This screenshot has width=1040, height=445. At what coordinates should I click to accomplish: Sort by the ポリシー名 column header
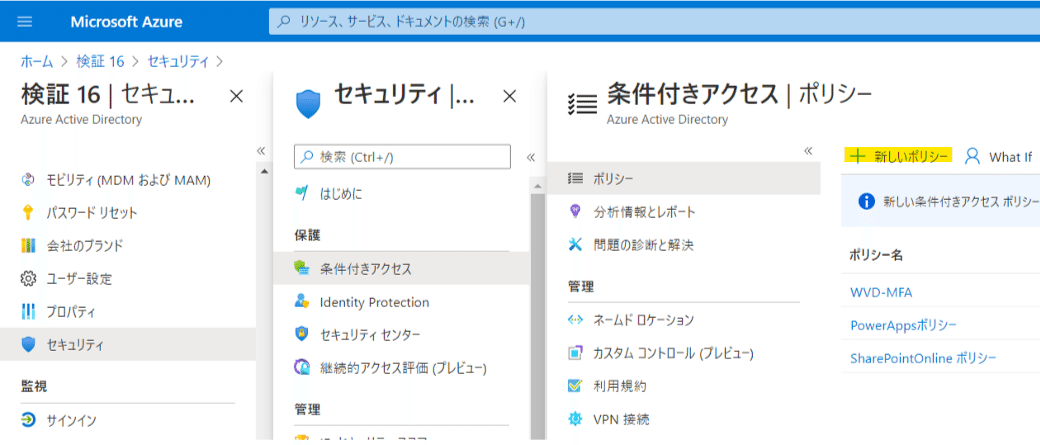click(x=876, y=256)
